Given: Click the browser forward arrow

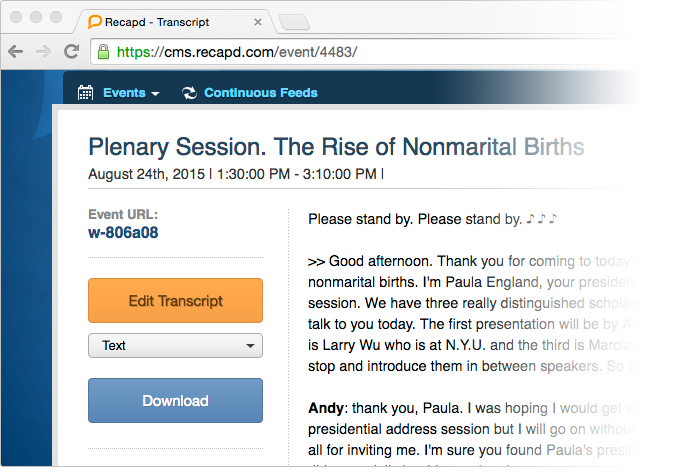Looking at the screenshot, I should (x=43, y=52).
